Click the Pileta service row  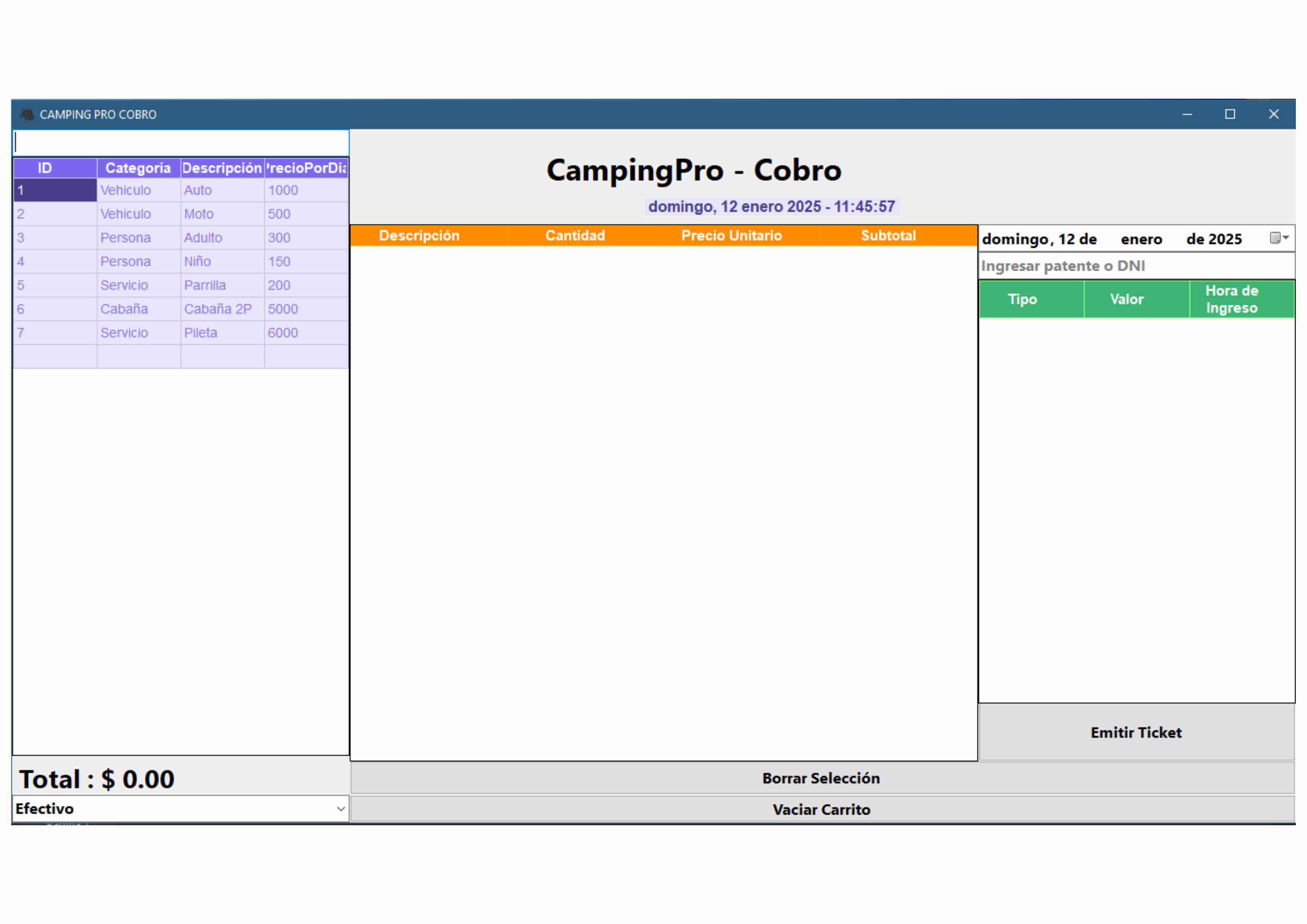coord(200,333)
